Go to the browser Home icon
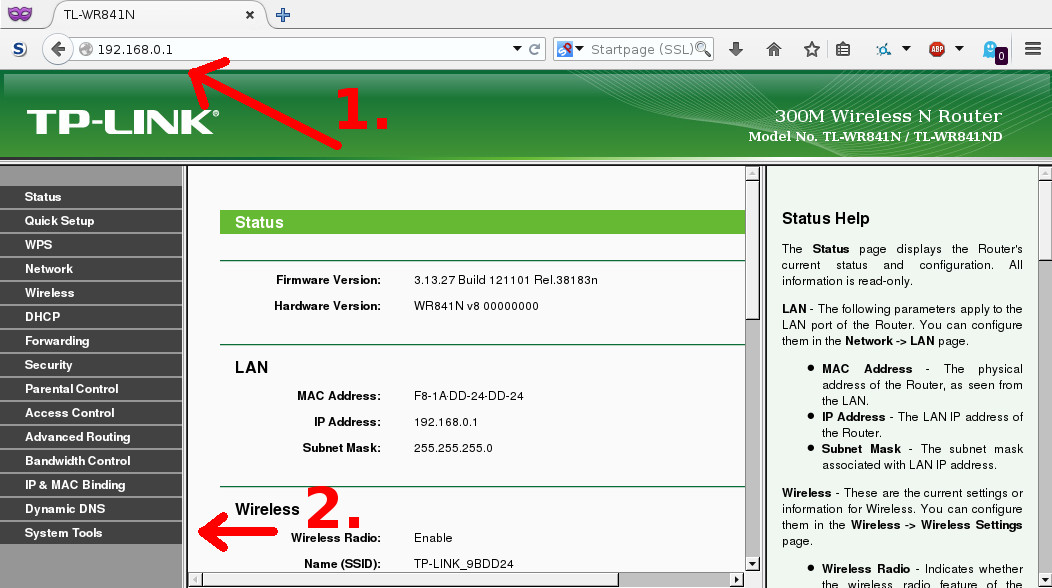 (x=773, y=49)
